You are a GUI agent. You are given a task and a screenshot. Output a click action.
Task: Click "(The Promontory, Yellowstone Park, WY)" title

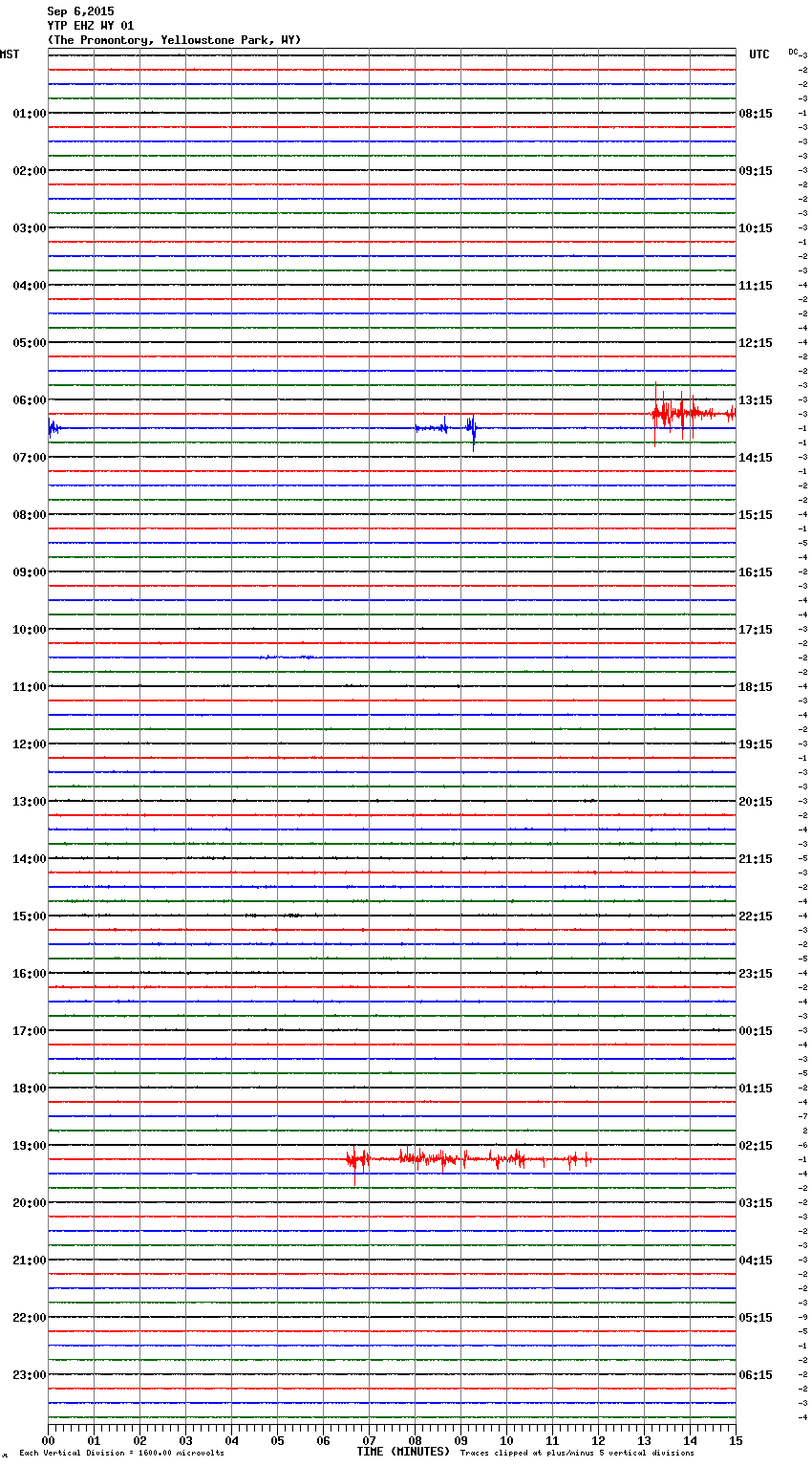pos(174,40)
